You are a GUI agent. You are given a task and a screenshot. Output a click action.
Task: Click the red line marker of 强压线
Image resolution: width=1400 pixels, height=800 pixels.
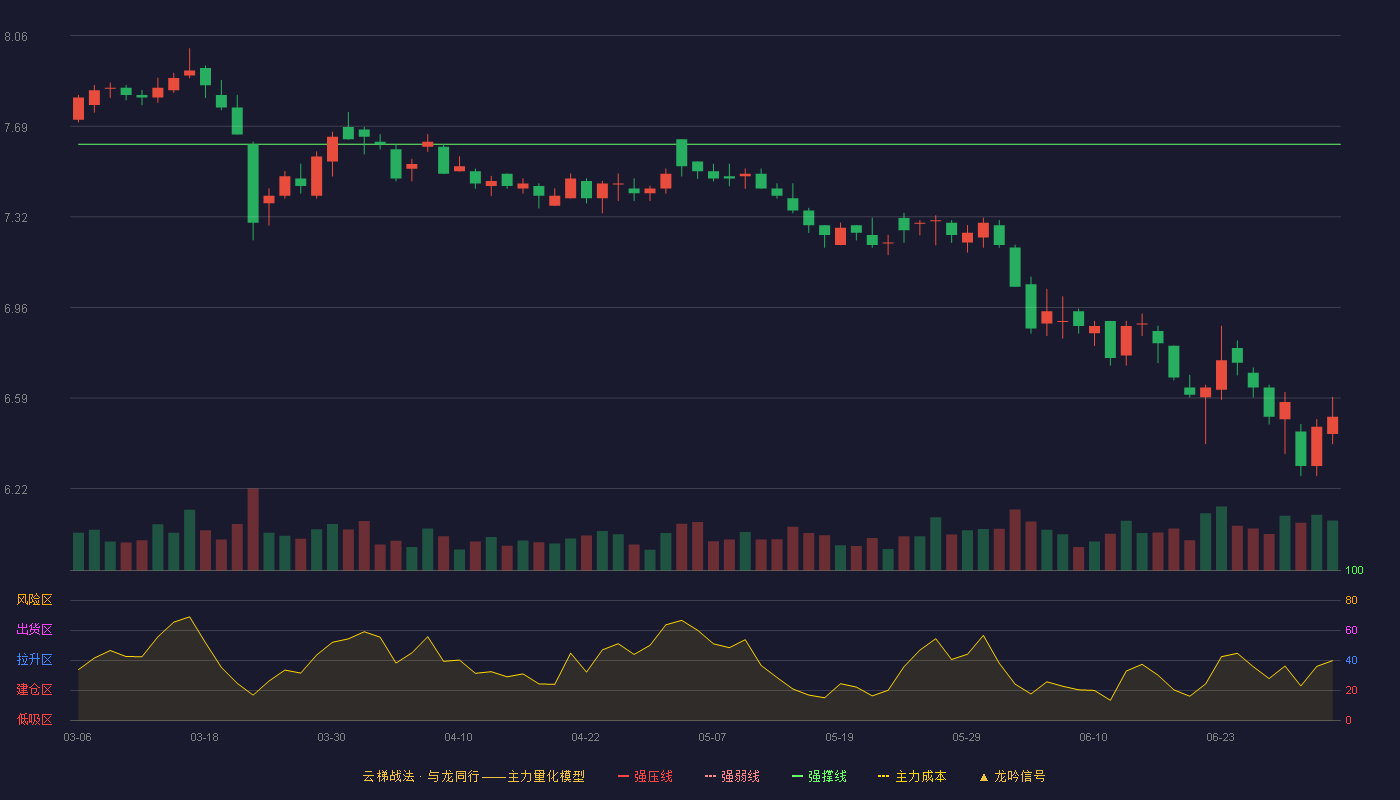[x=624, y=777]
